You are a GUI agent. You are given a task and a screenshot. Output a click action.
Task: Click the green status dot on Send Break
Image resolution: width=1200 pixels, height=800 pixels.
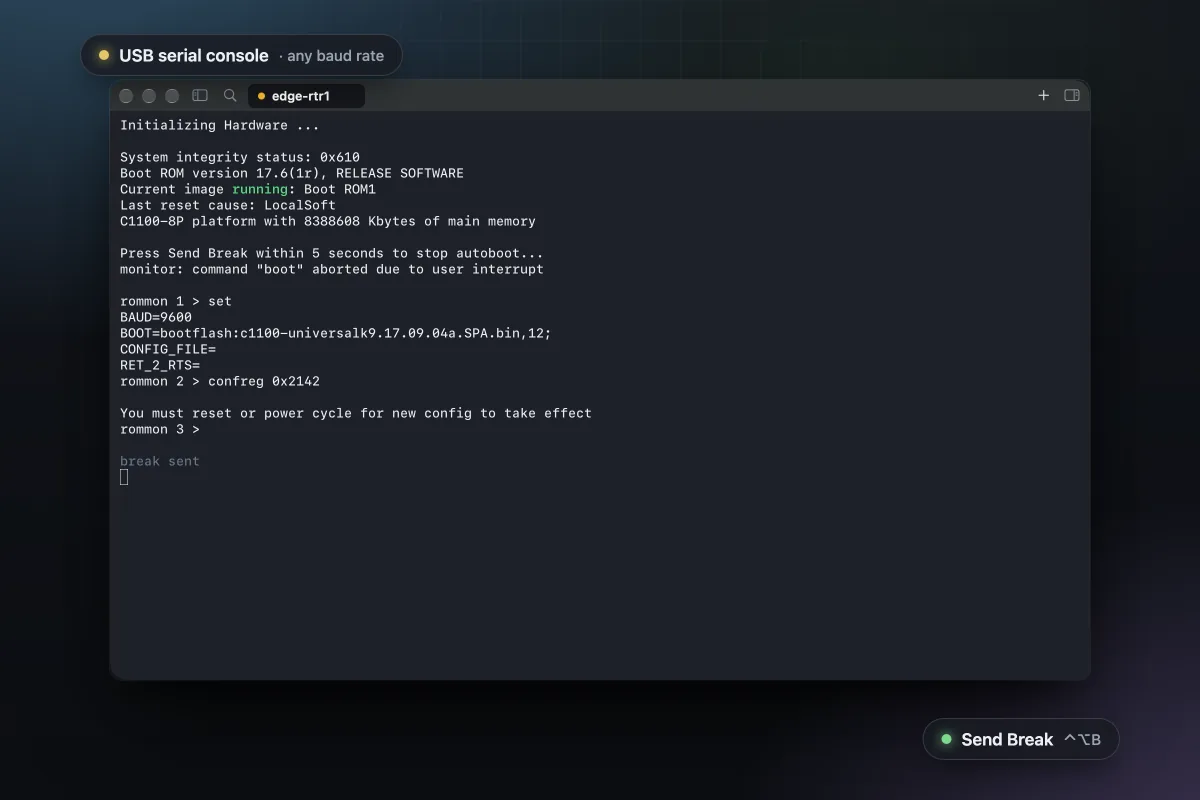946,739
